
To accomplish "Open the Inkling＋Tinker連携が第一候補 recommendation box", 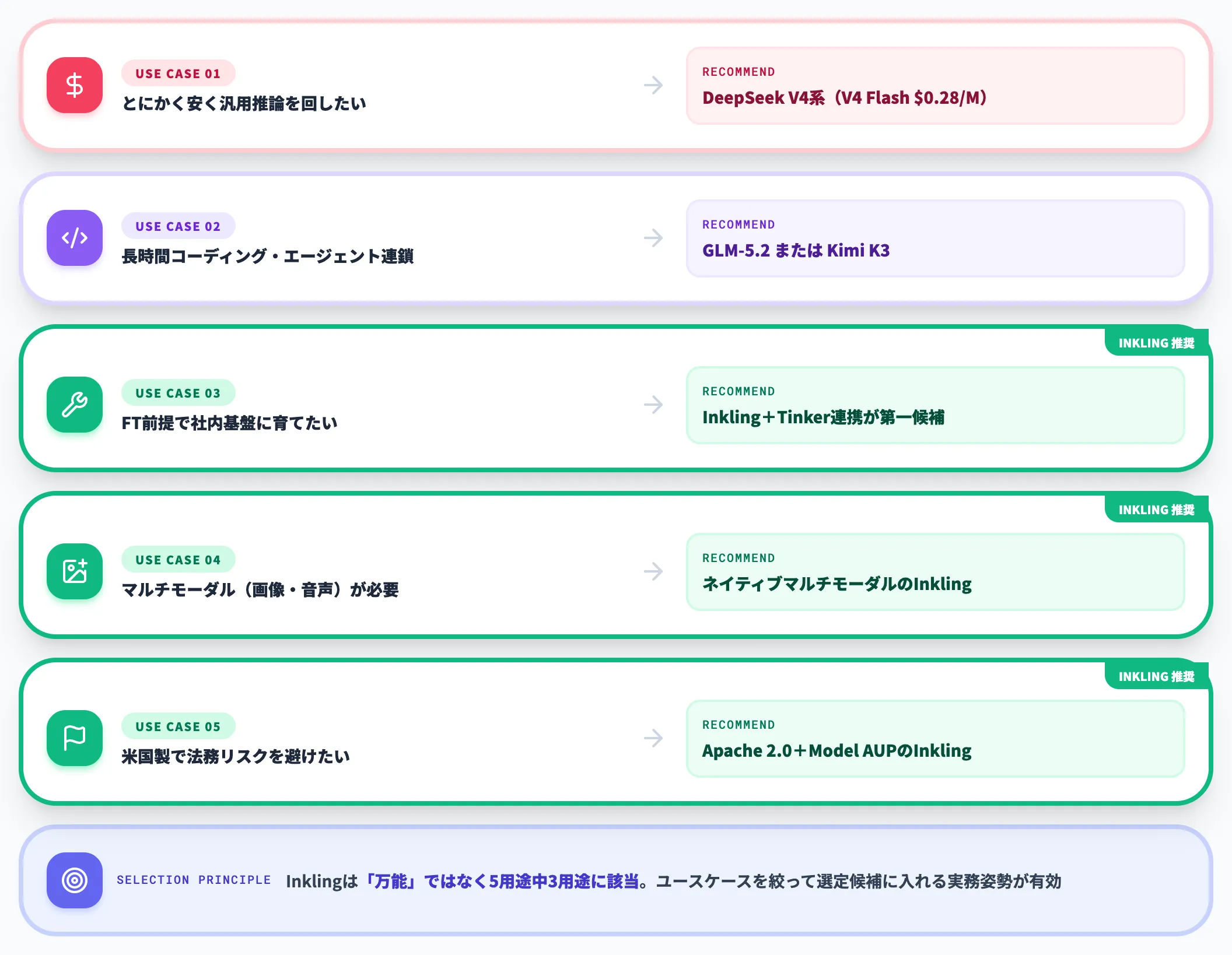I will pos(935,405).
